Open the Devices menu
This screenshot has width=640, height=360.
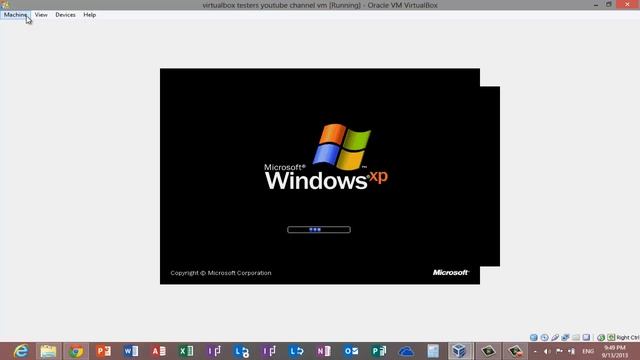(65, 15)
